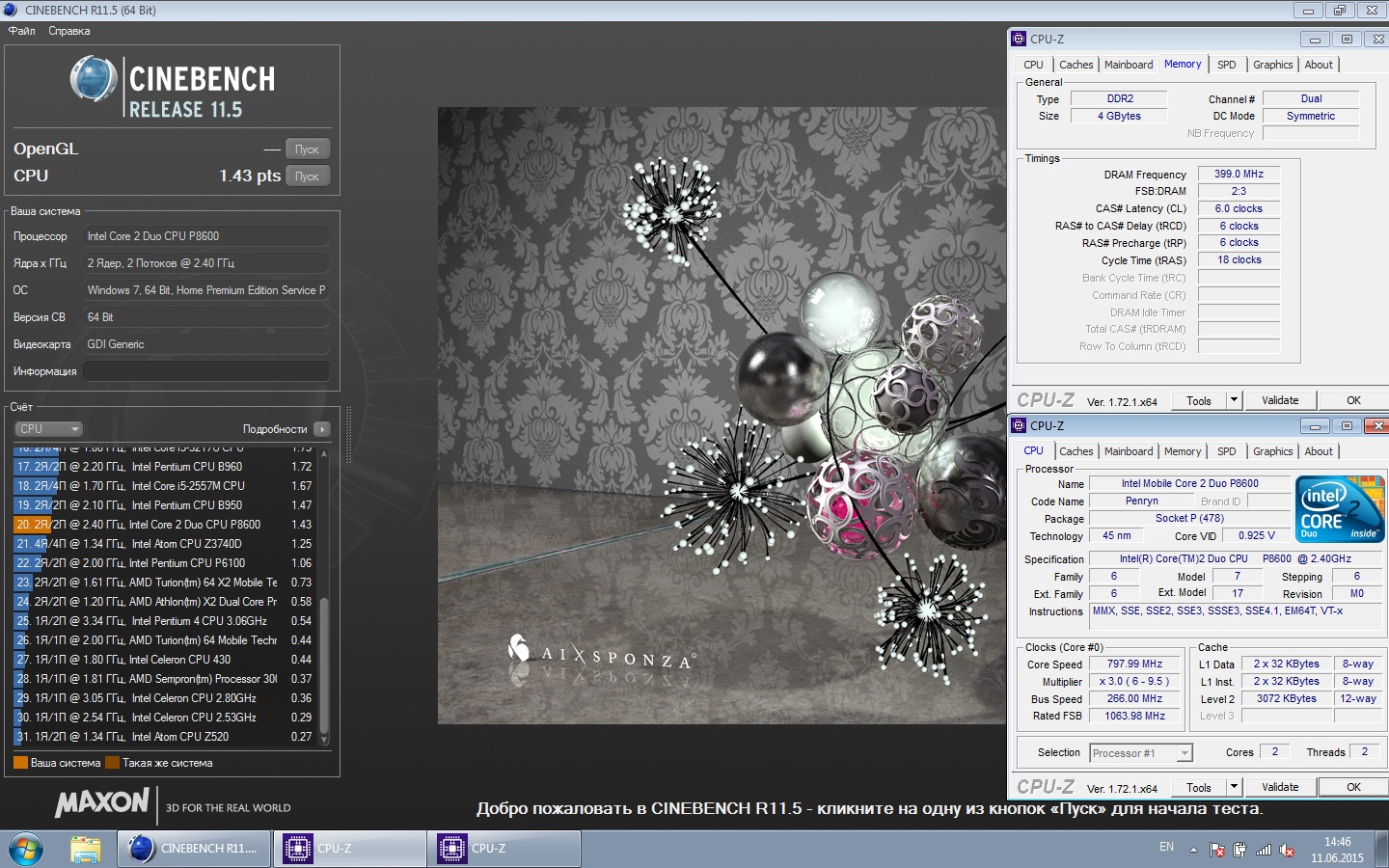
Task: Click the power plug battery tray icon
Action: coord(1240,850)
